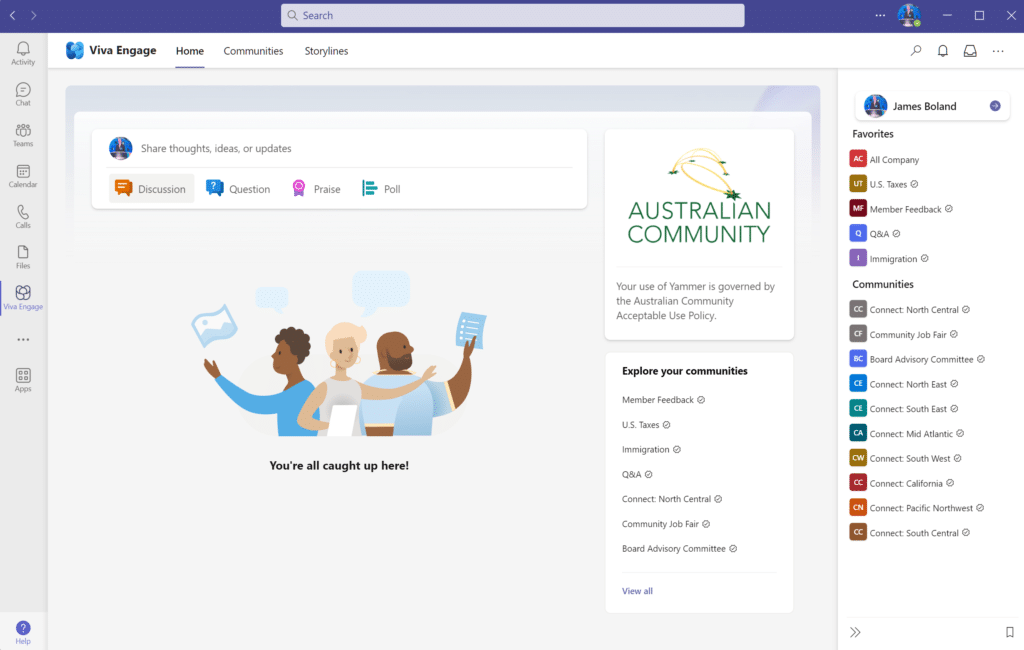The image size is (1024, 650).
Task: Switch to the Home tab
Action: 189,51
